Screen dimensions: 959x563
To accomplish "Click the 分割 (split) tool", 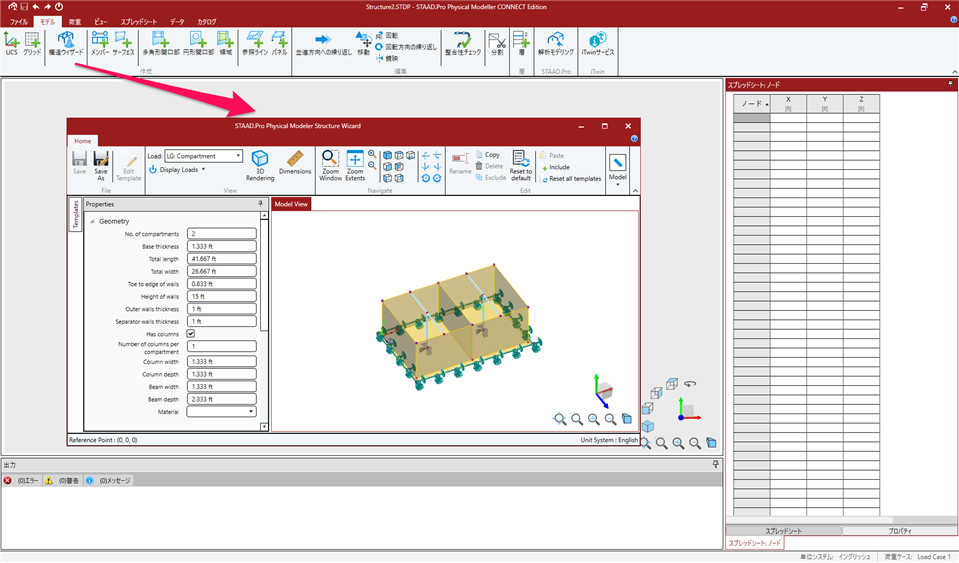I will (x=497, y=44).
